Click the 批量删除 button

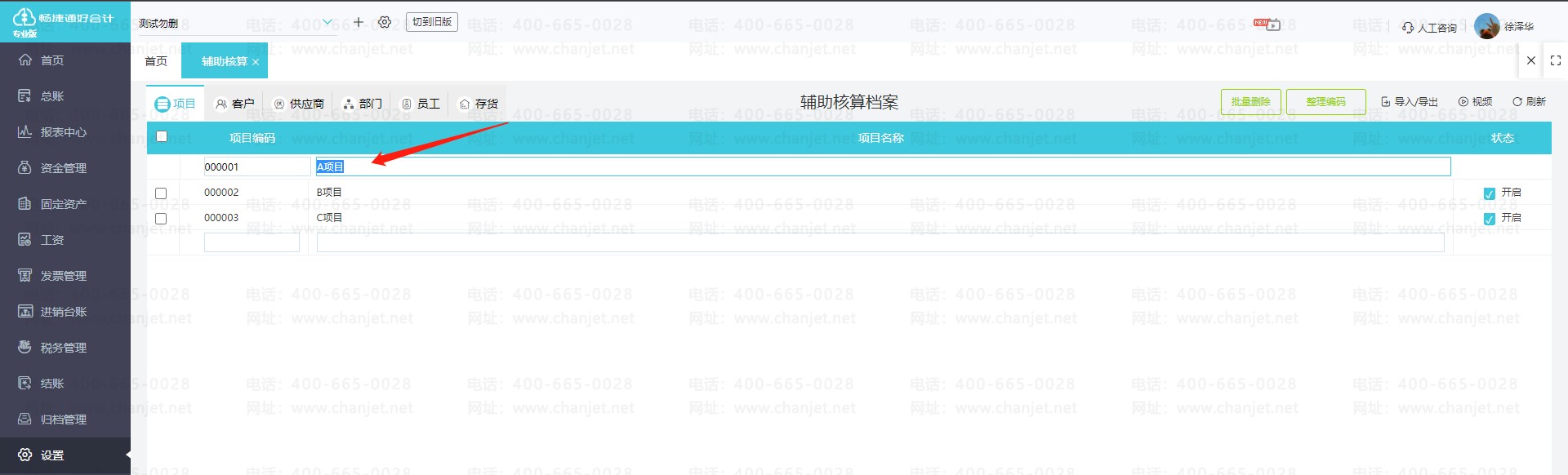(x=1251, y=102)
